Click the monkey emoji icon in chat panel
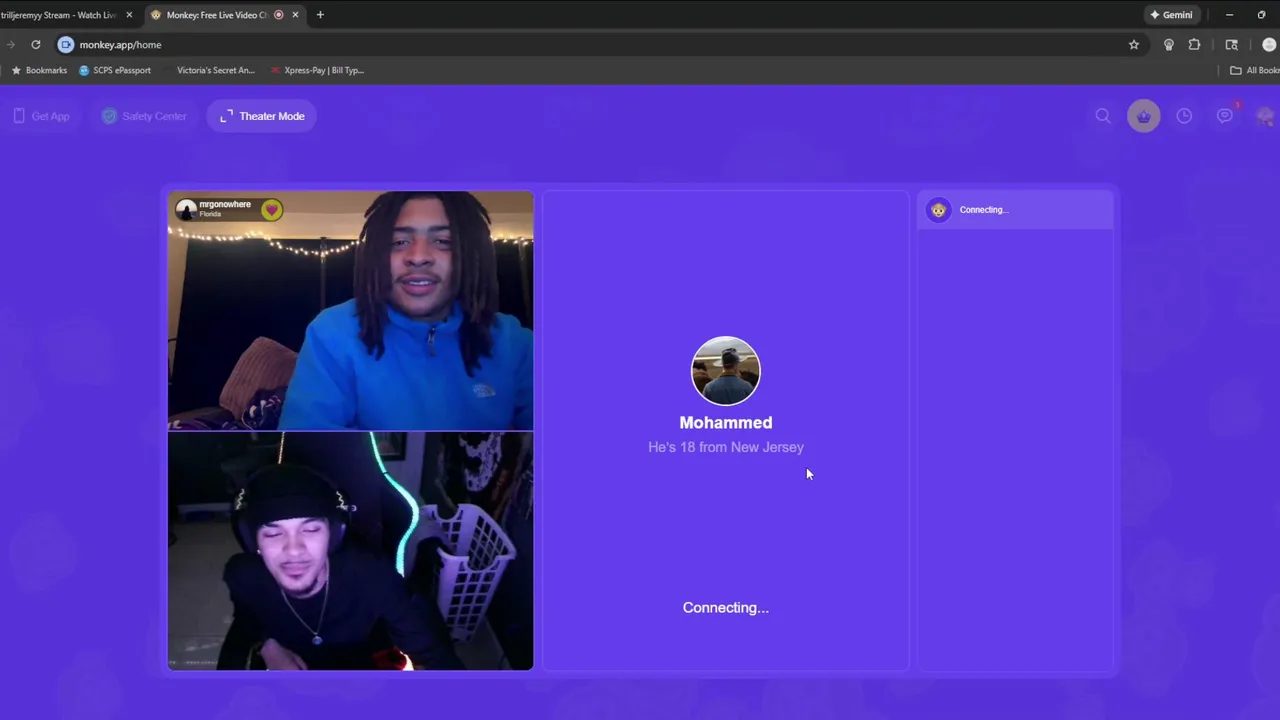 (938, 210)
